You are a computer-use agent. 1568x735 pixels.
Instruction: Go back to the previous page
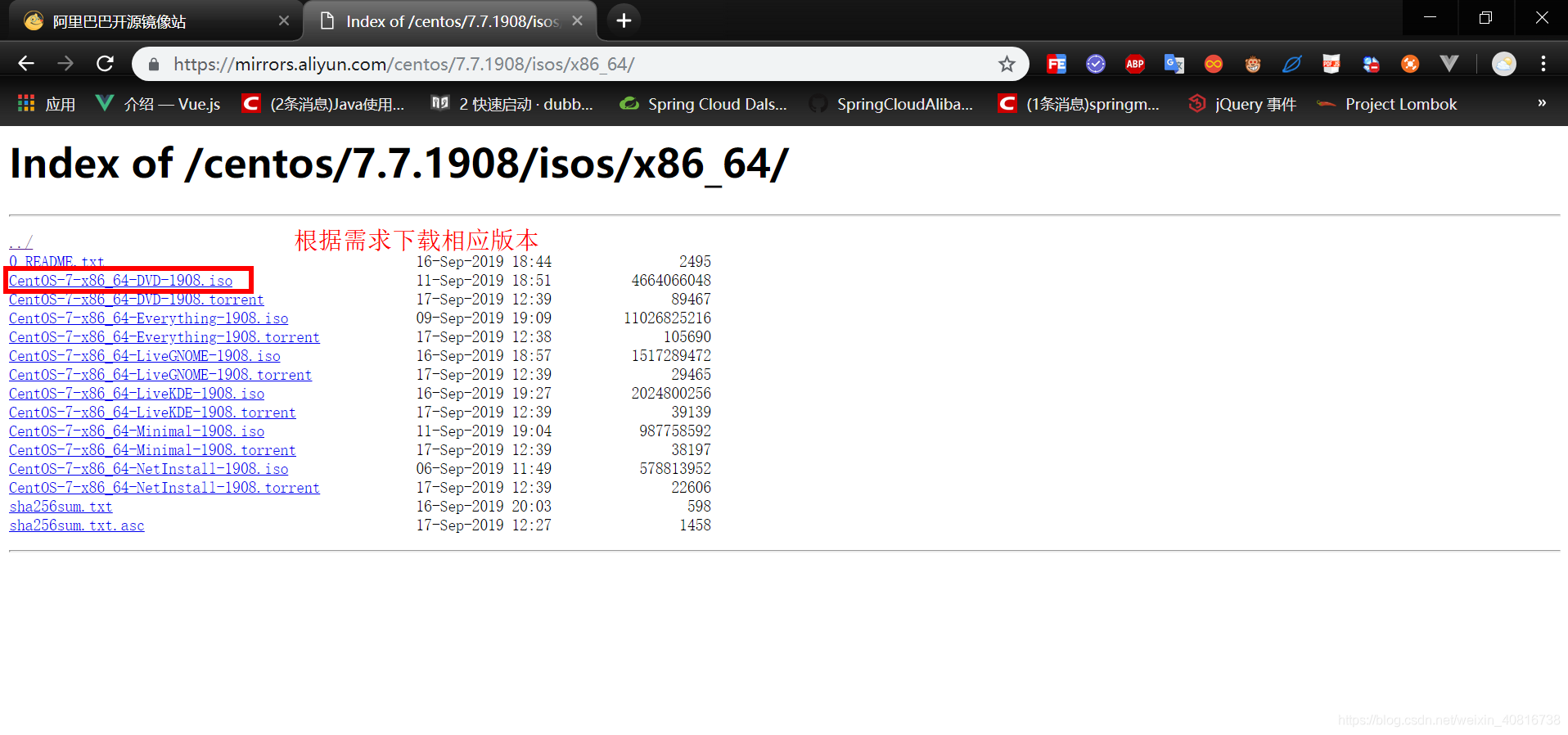point(26,64)
